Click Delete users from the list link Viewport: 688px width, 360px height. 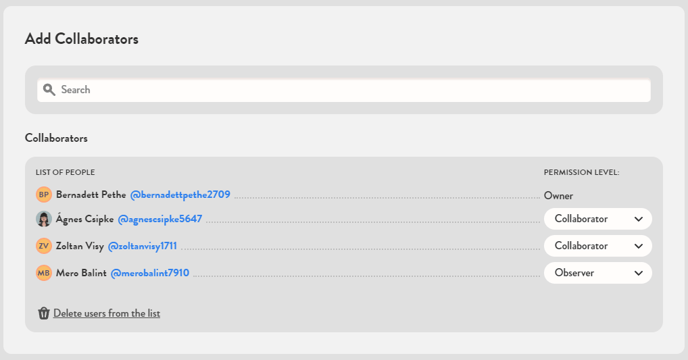tap(107, 313)
